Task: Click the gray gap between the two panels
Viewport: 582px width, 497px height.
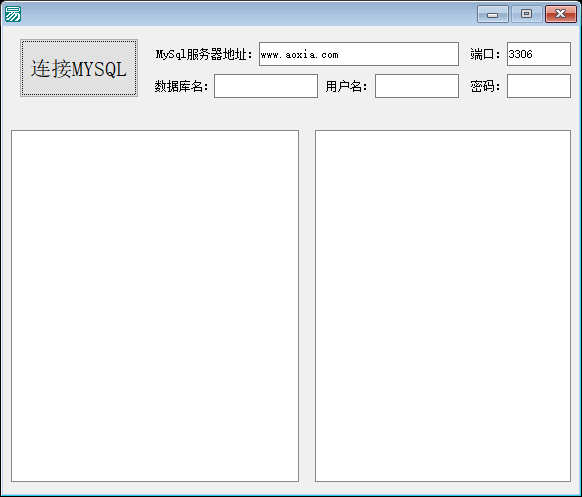Action: [x=307, y=306]
